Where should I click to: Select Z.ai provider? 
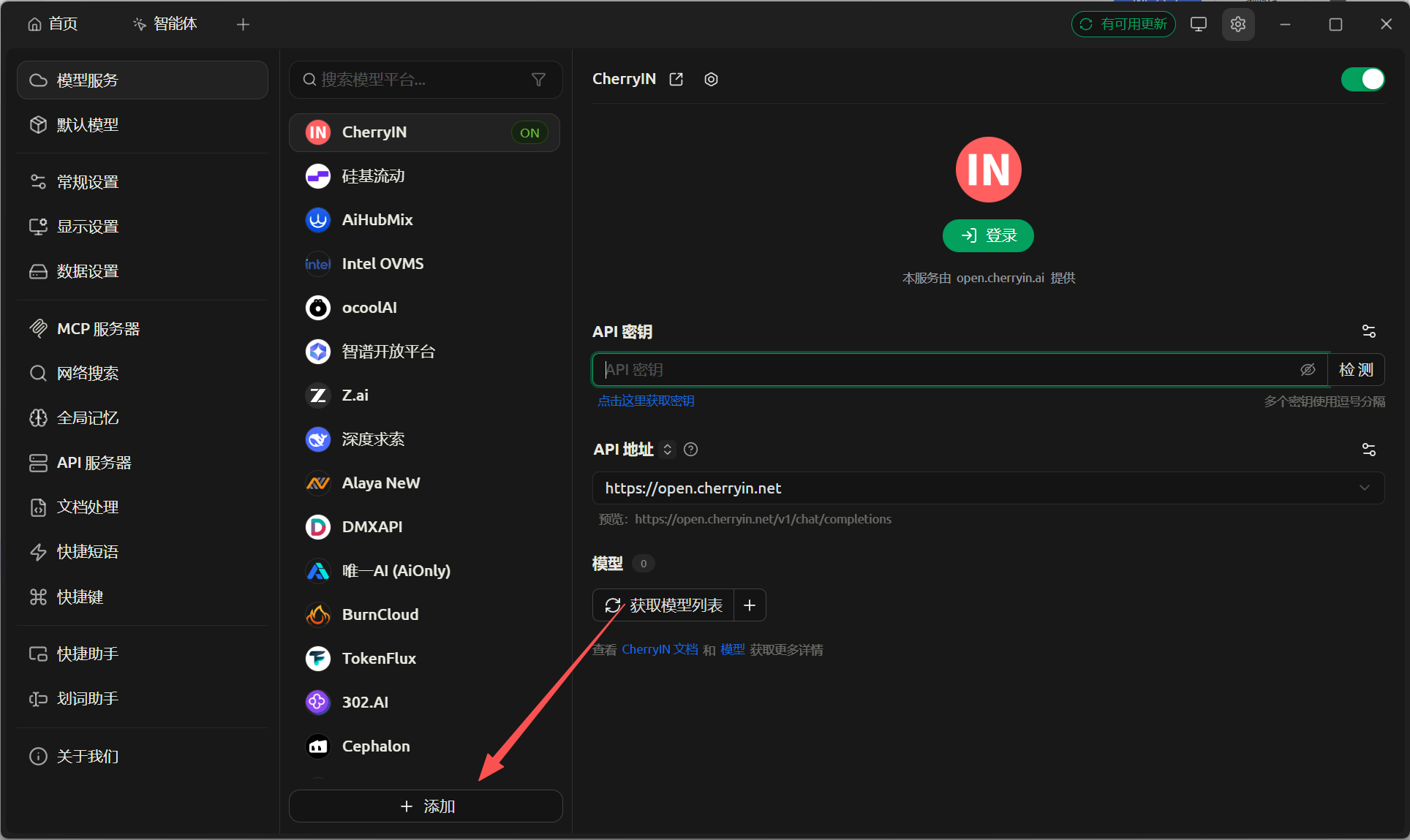point(424,396)
